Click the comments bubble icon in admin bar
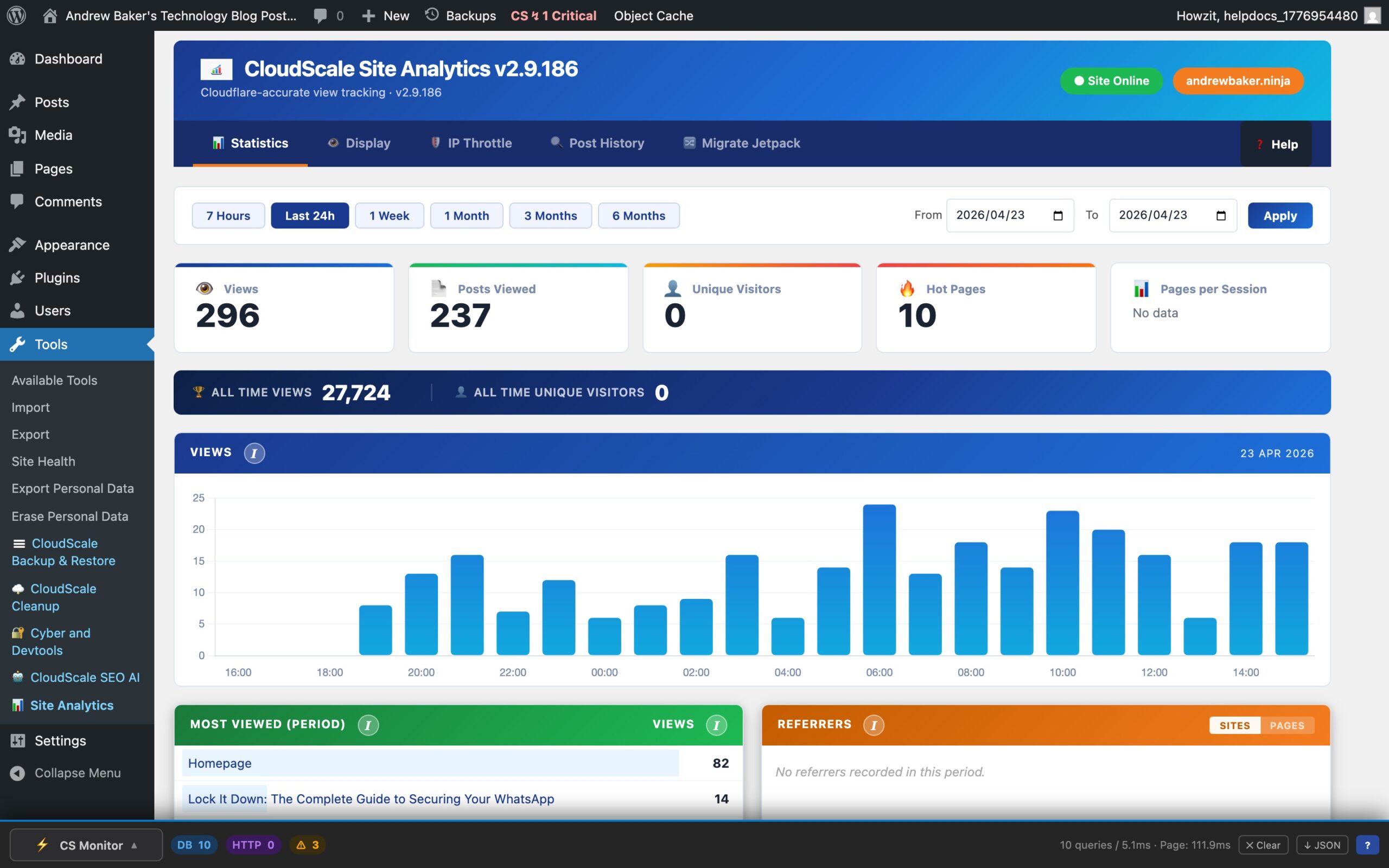The image size is (1389, 868). (320, 16)
